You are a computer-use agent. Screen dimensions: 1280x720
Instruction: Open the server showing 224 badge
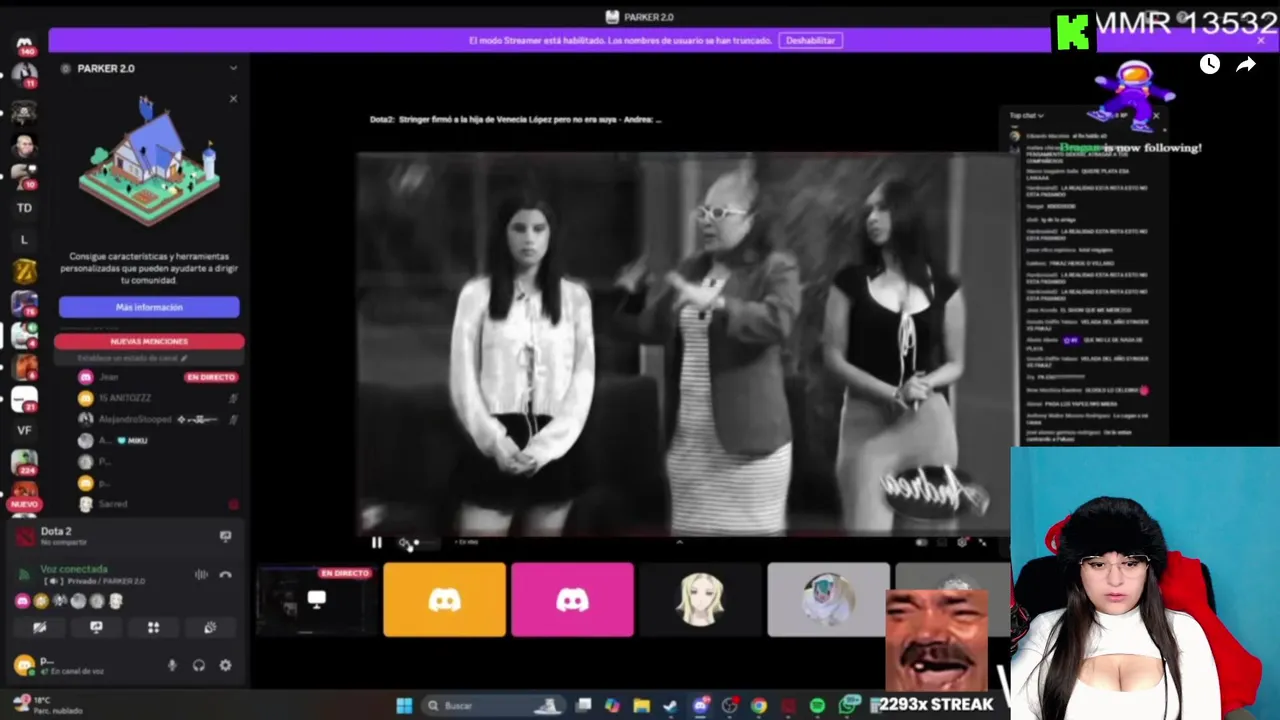point(24,462)
